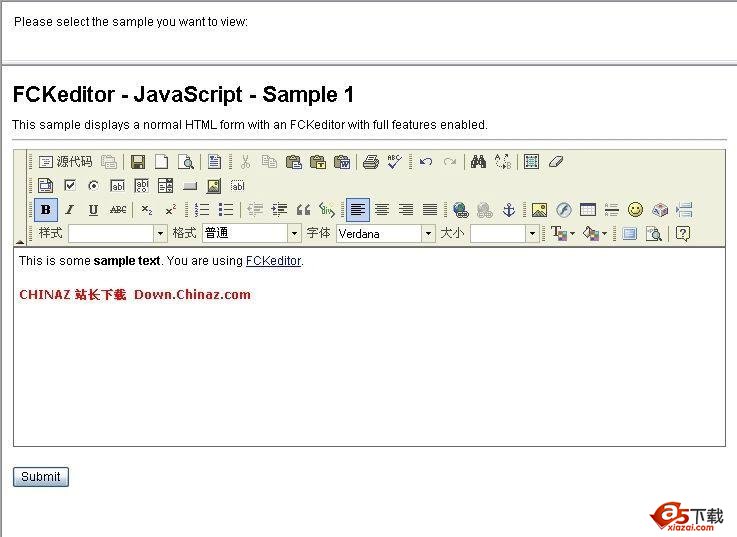Insert a Form element
This screenshot has height=537, width=737.
[46, 186]
